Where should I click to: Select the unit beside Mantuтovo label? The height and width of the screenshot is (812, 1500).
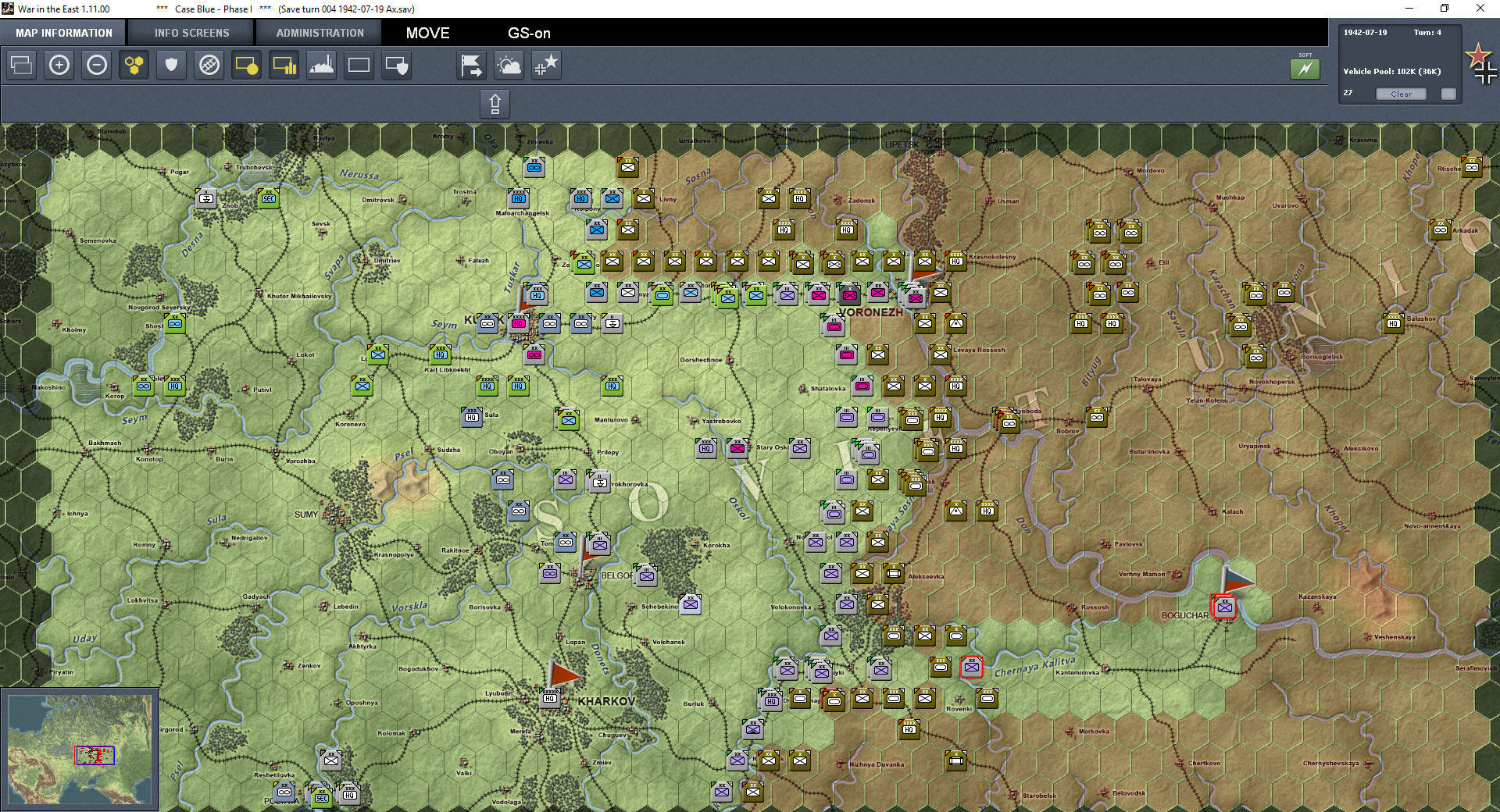point(569,419)
